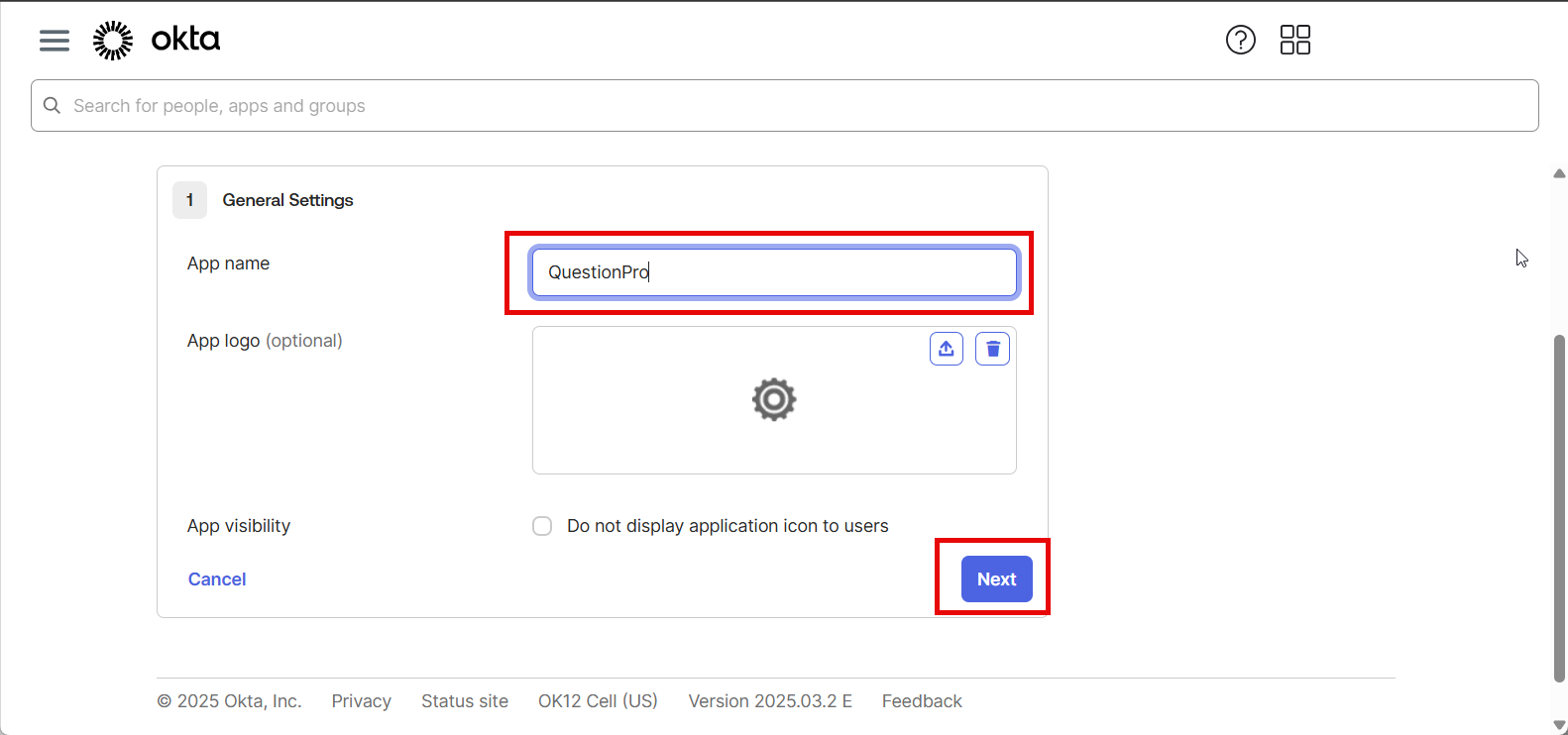This screenshot has height=735, width=1568.
Task: Click the 'okta' wordmark text
Action: (x=185, y=39)
